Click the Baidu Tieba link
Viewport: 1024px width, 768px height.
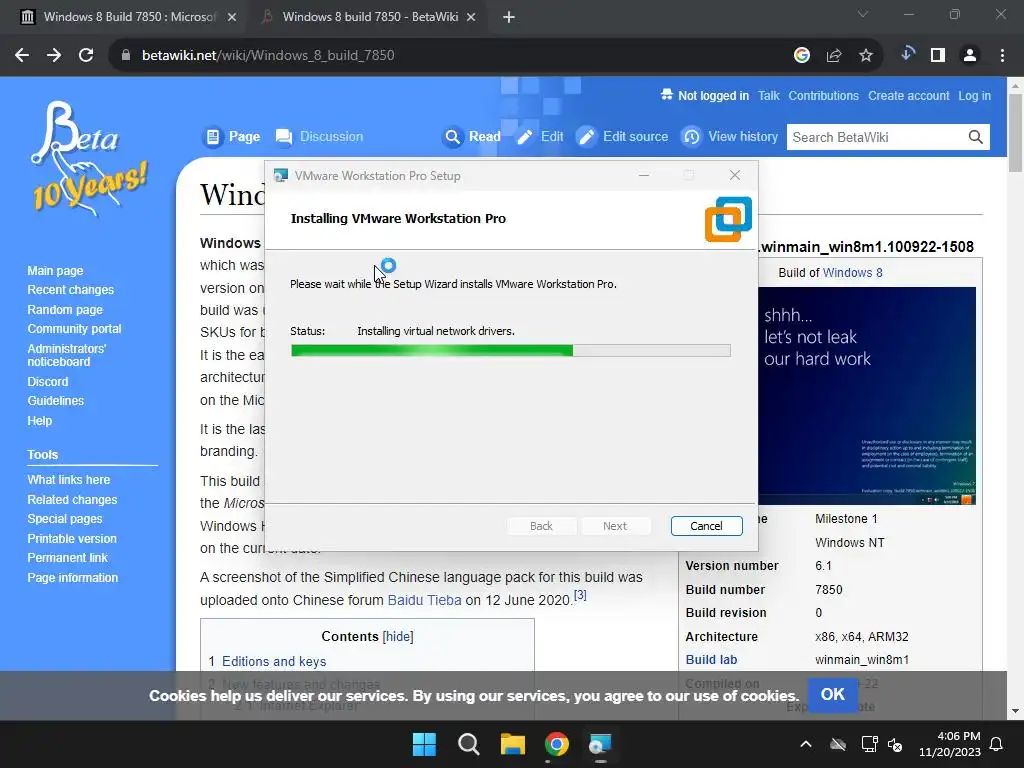(424, 600)
